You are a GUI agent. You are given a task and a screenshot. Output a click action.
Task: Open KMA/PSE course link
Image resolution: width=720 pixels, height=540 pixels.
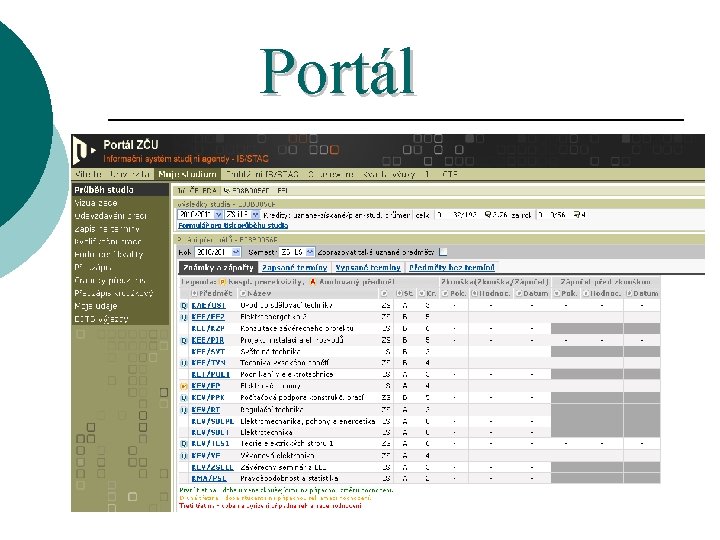click(x=209, y=478)
